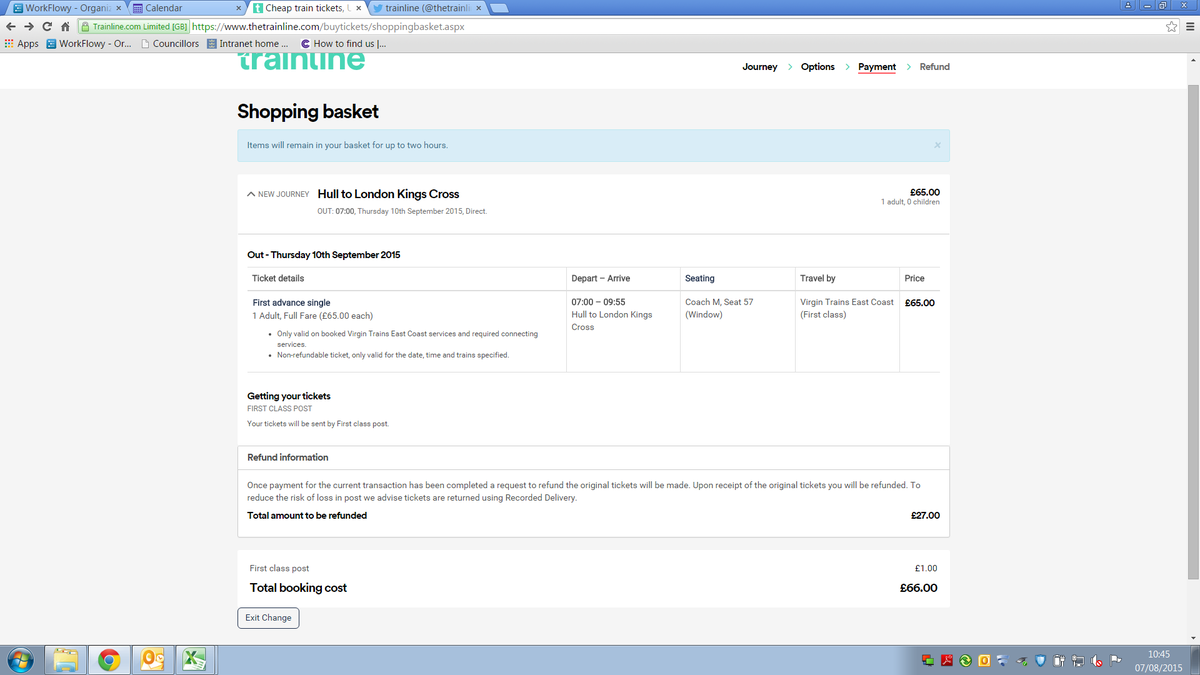Click the £27.00 refund amount
Screen dimensions: 1200x675
[x=925, y=516]
